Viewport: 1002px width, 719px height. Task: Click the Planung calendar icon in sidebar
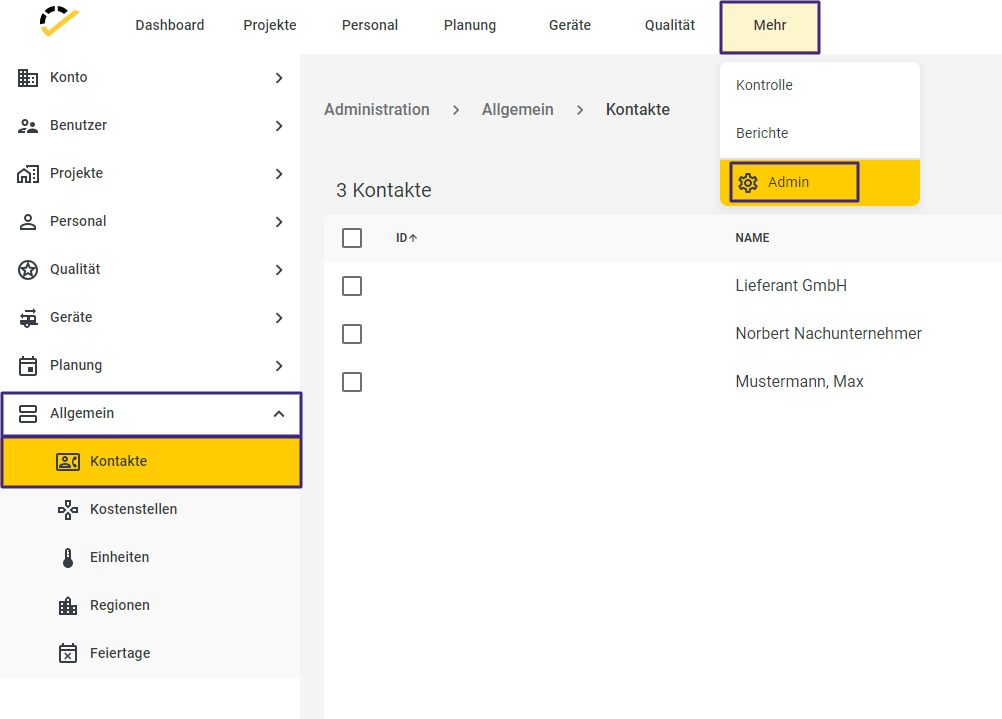point(27,366)
